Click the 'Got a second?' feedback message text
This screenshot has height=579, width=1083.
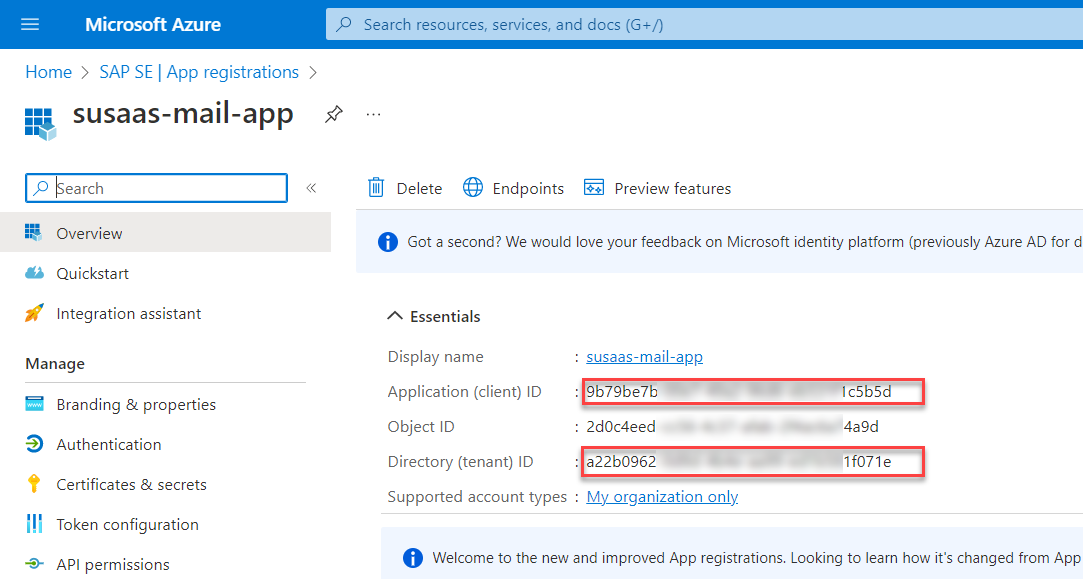745,242
